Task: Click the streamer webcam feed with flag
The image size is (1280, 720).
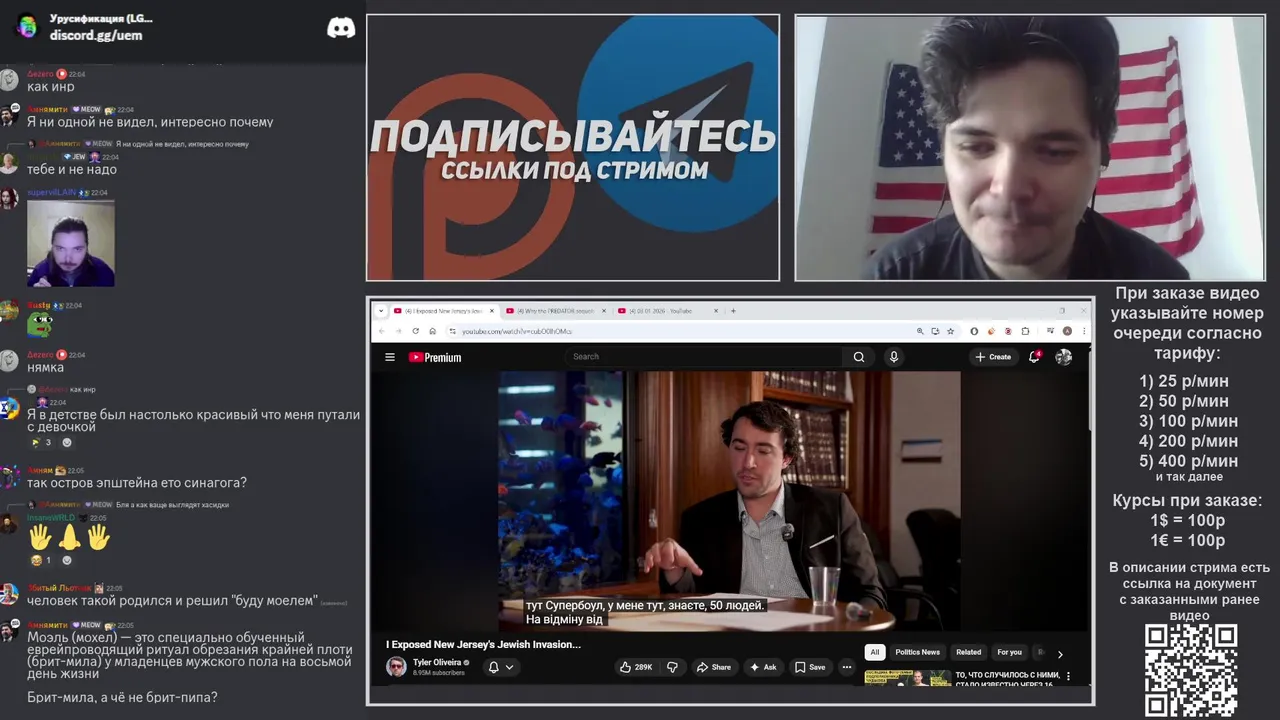Action: [x=1029, y=148]
